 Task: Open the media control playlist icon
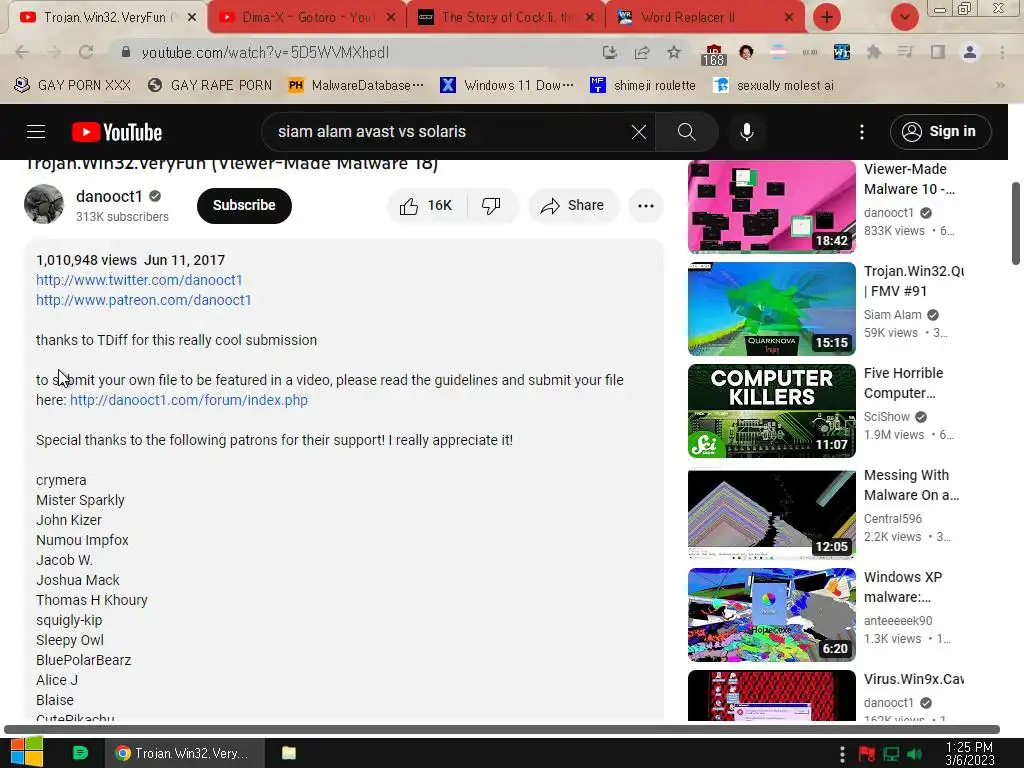tap(905, 52)
